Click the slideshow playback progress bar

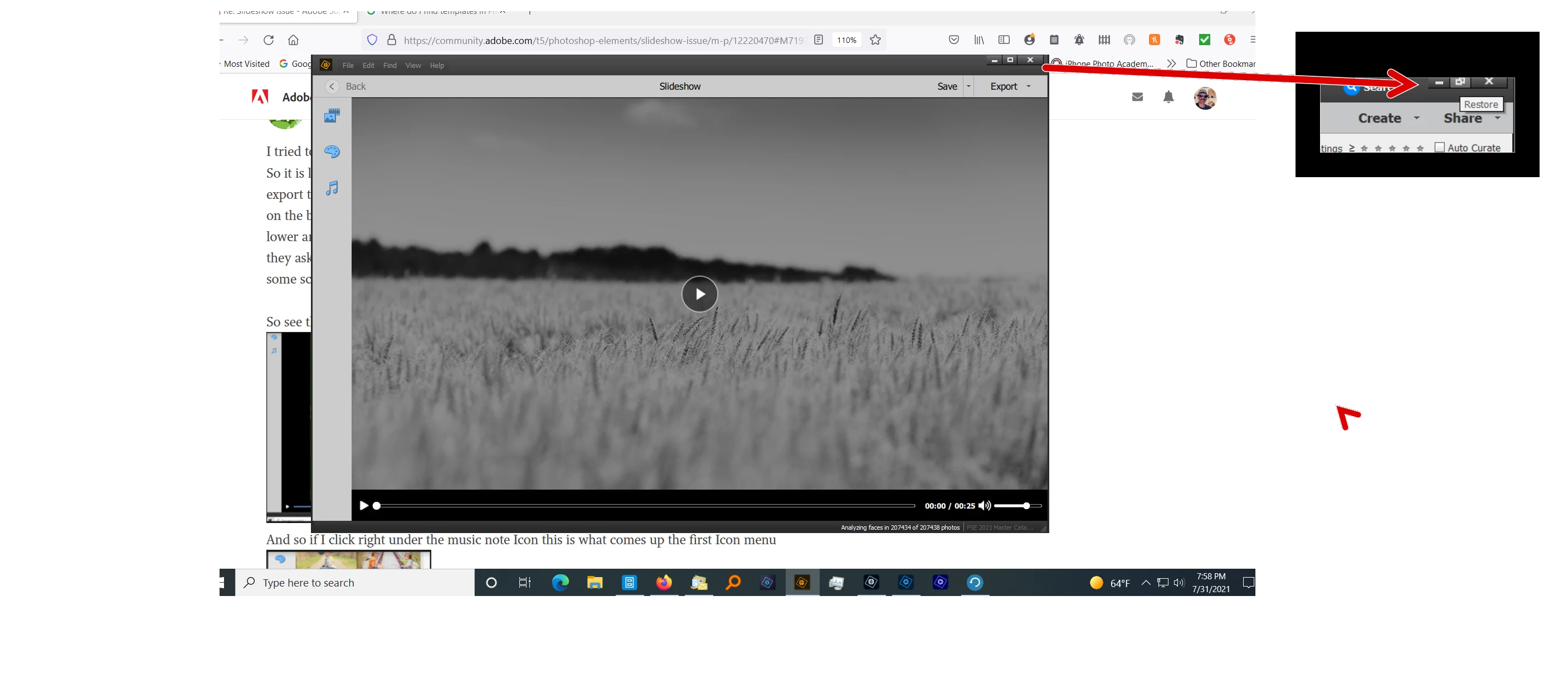point(645,506)
